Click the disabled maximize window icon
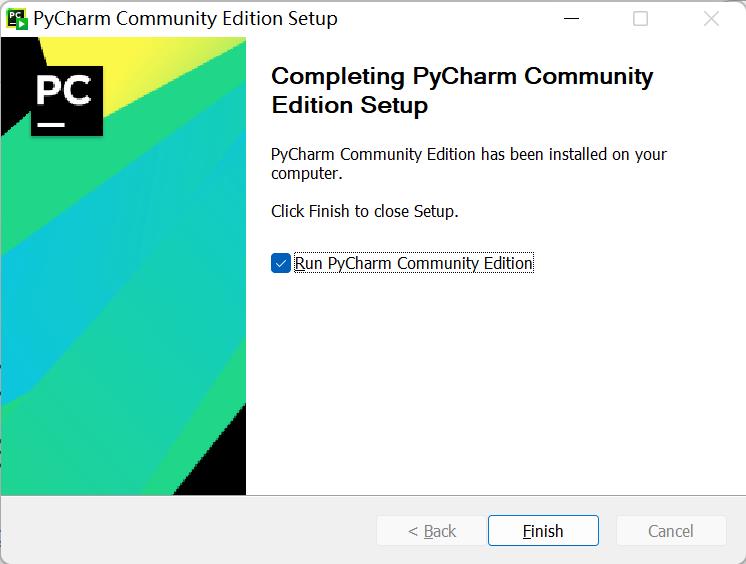This screenshot has width=746, height=564. click(x=640, y=19)
